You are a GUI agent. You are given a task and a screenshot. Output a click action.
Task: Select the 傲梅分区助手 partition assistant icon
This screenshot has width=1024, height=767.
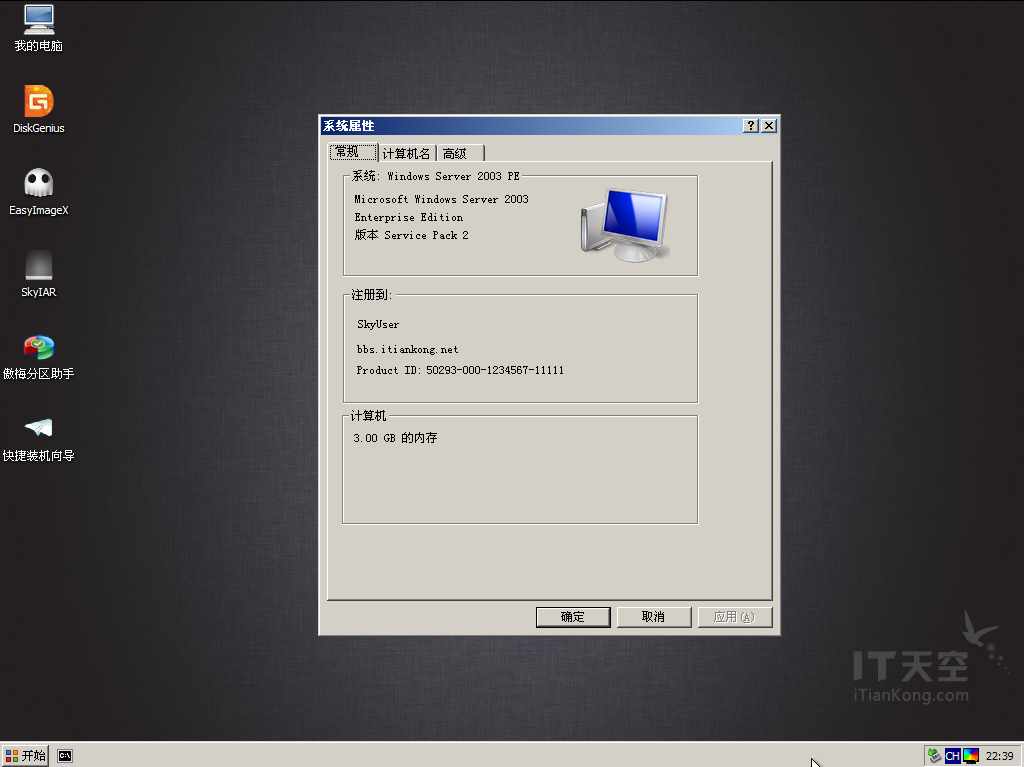(39, 357)
